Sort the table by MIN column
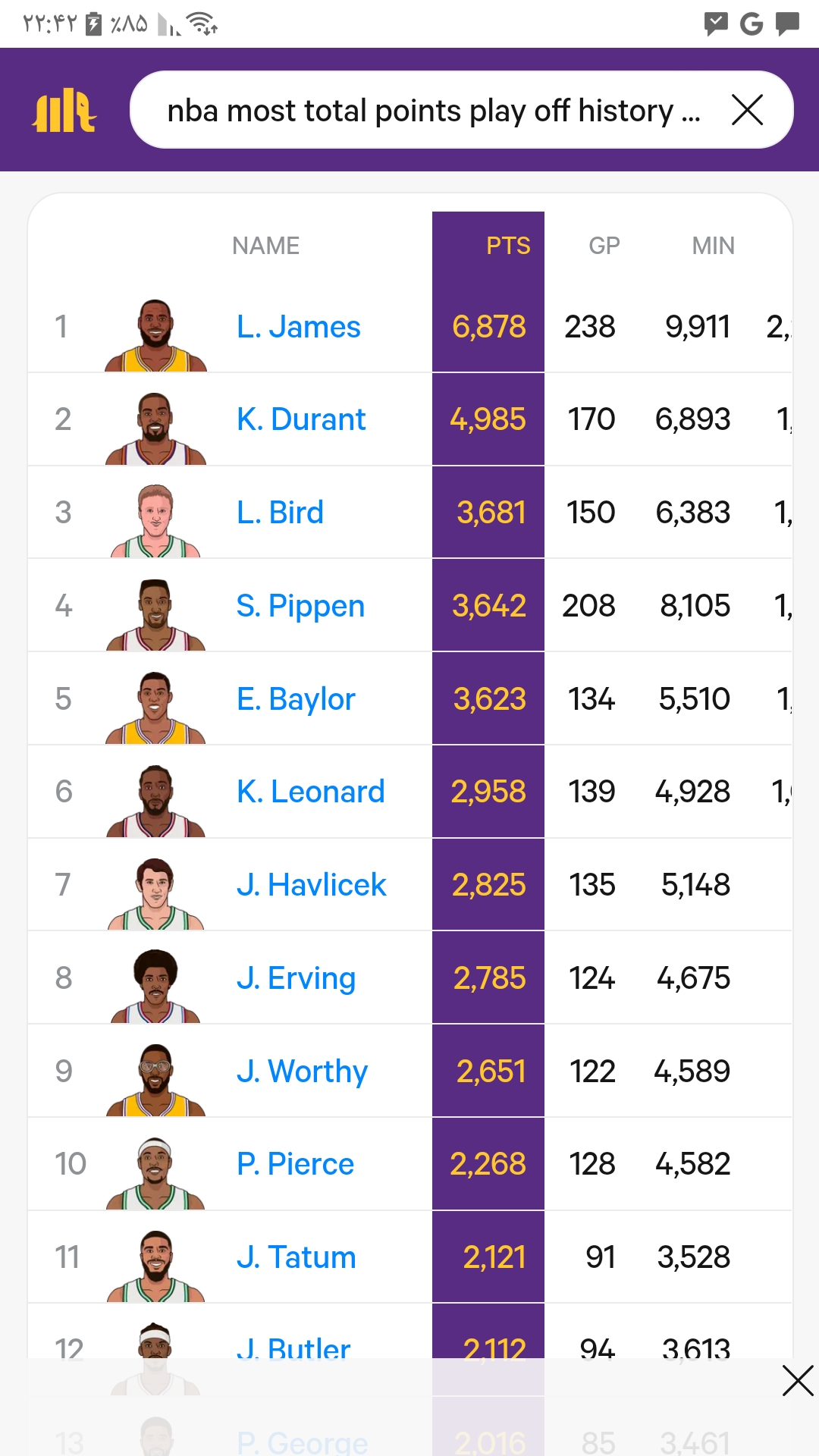The height and width of the screenshot is (1456, 819). point(713,246)
